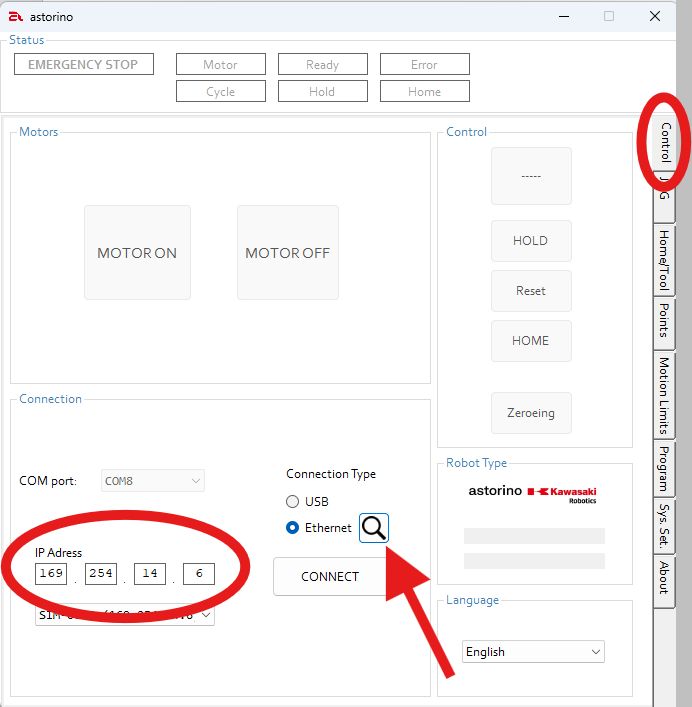Open the COM port dropdown

pyautogui.click(x=153, y=481)
